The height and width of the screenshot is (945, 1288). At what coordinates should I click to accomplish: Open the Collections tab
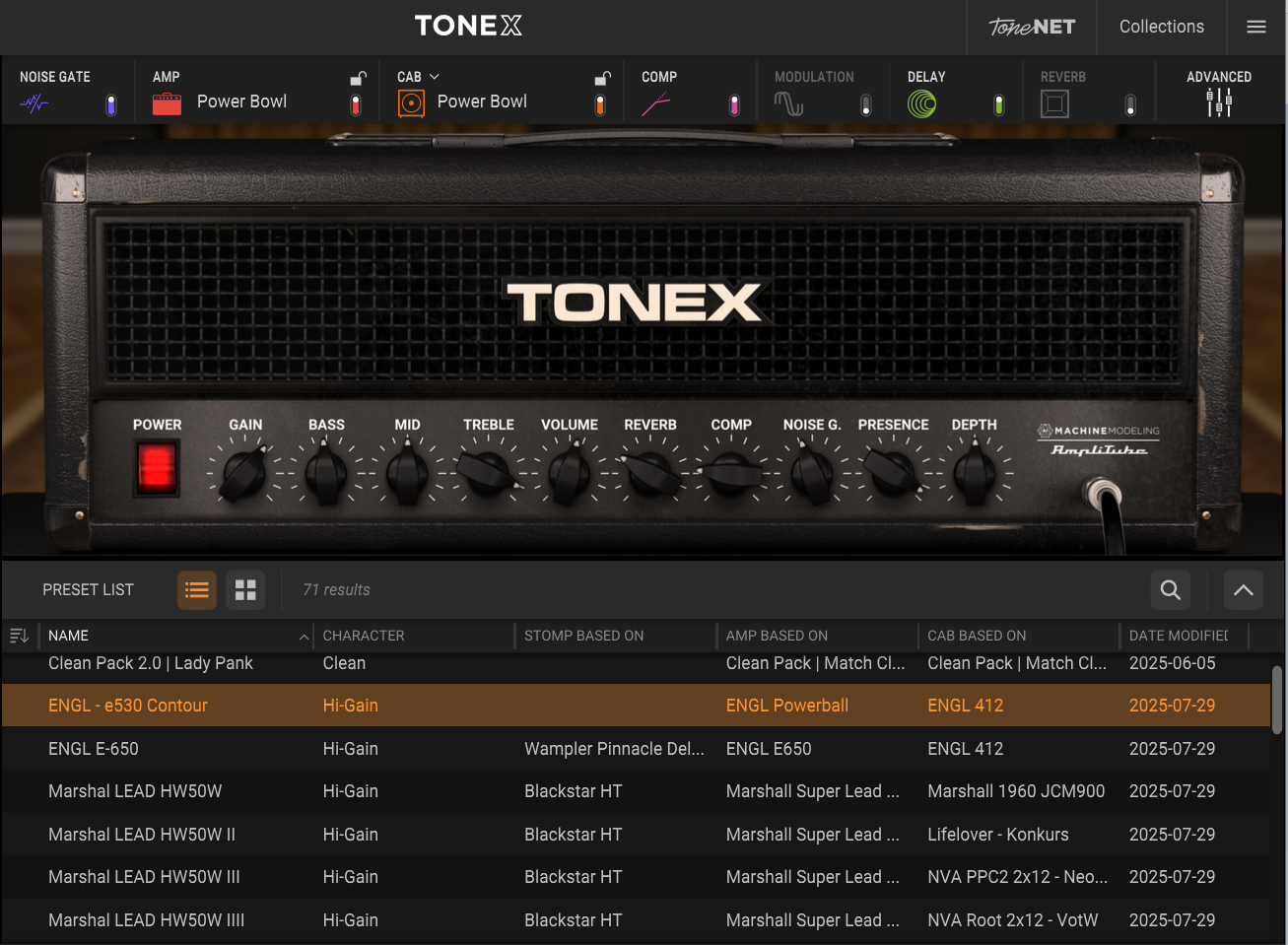coord(1161,27)
